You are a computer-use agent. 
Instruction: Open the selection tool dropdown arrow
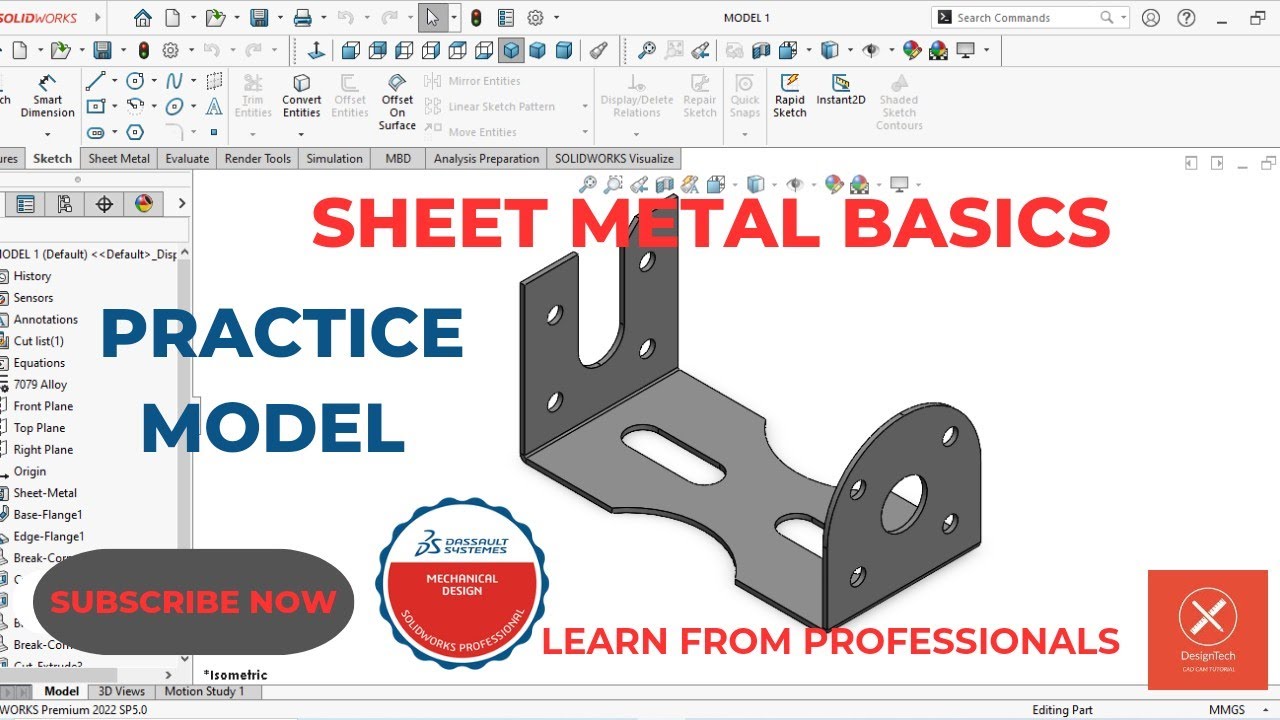(454, 18)
